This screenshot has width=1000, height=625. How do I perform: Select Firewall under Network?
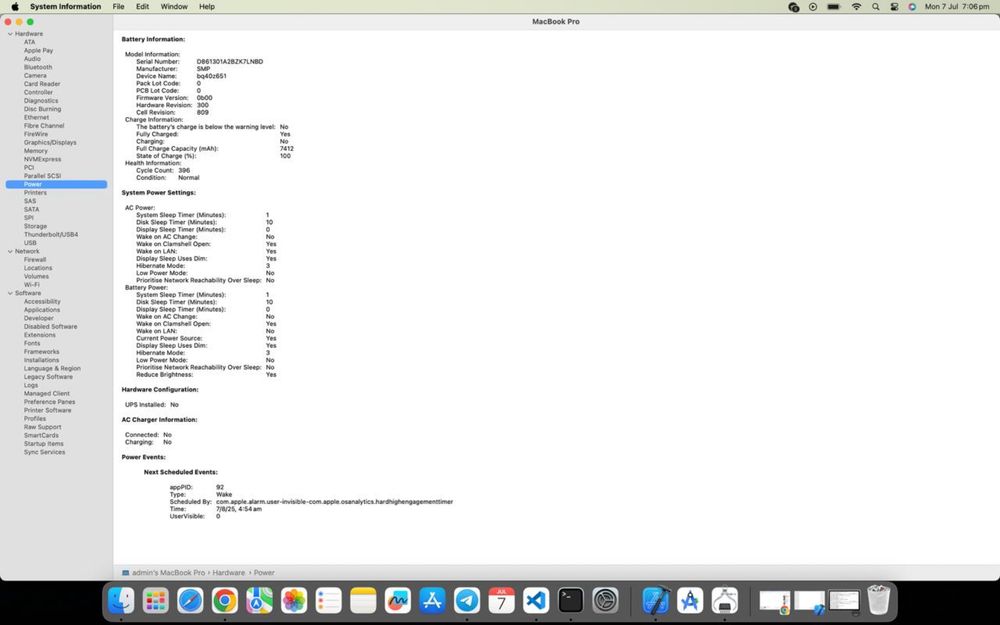[35, 260]
